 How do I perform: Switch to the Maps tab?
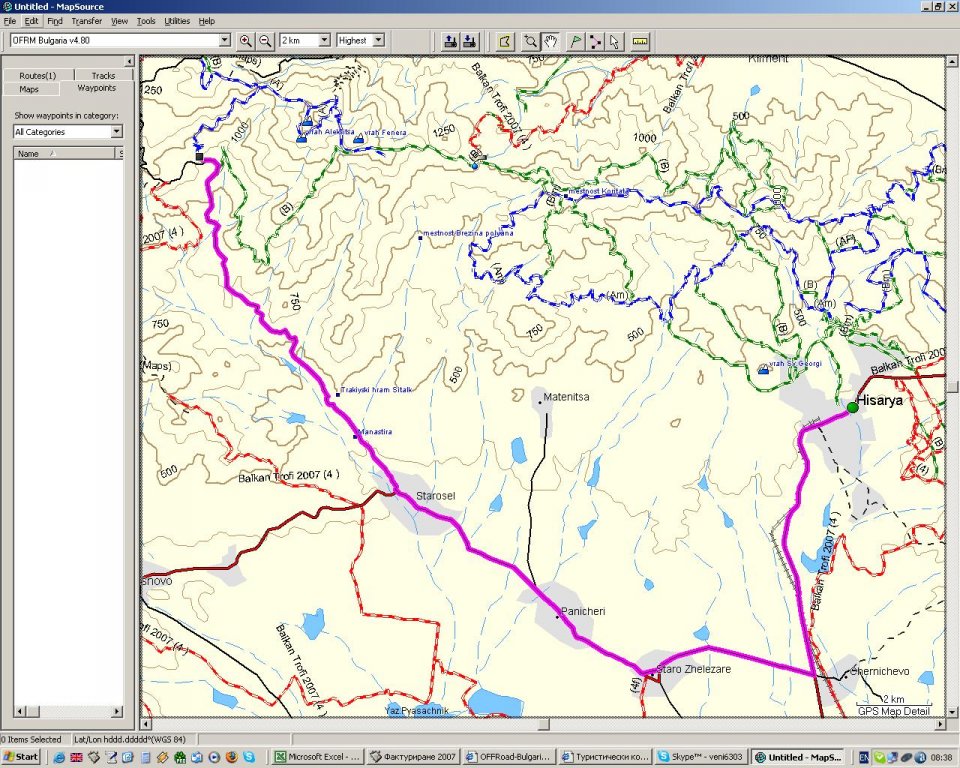point(29,89)
